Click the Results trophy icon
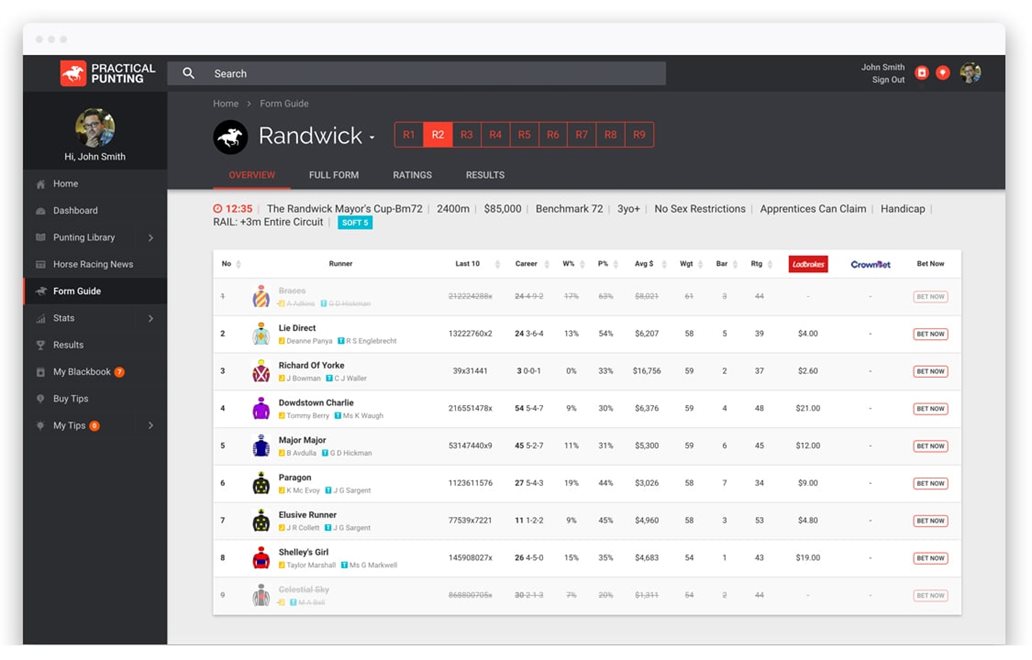This screenshot has height=660, width=1032. point(41,345)
